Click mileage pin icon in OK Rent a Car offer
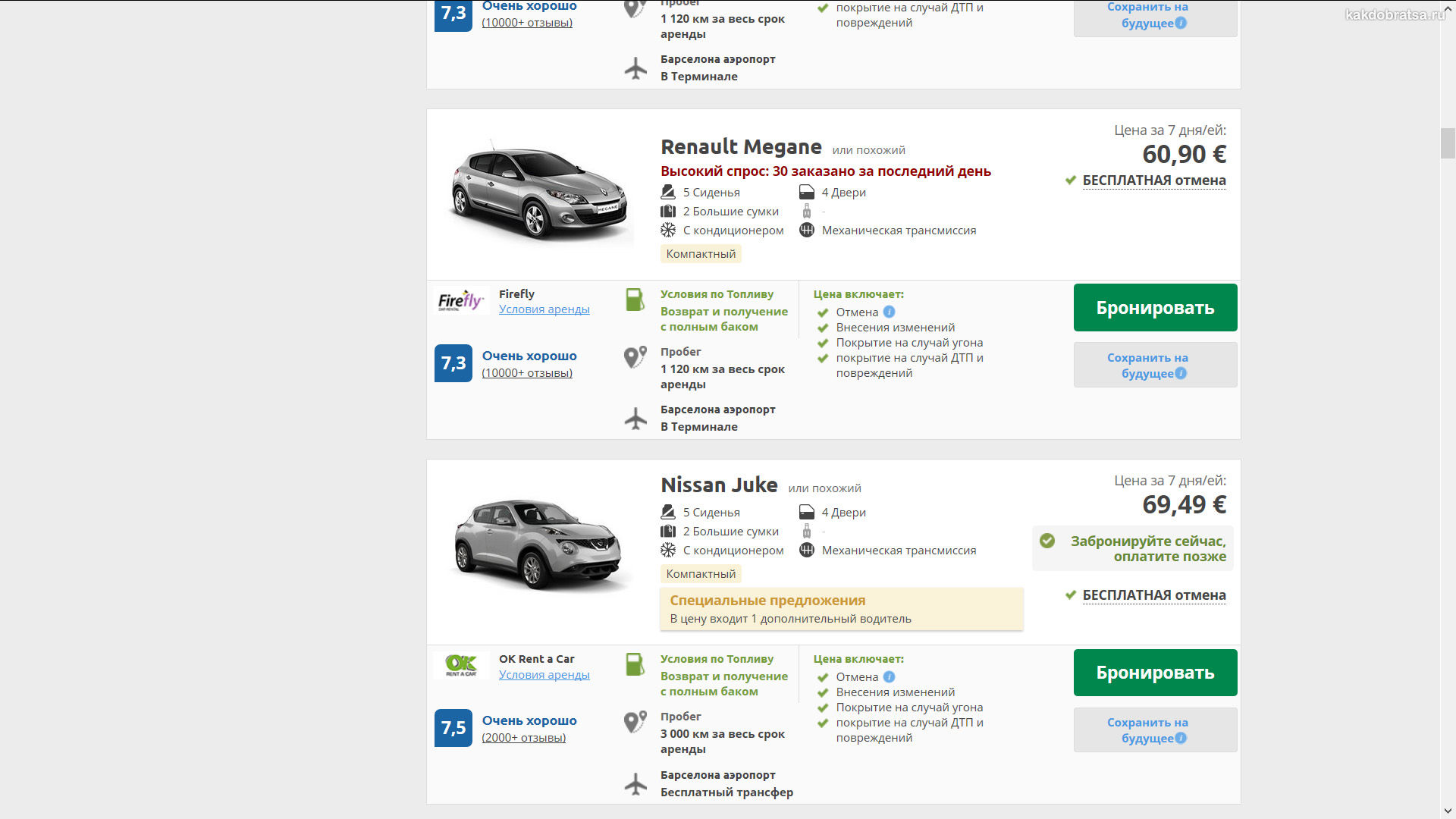The image size is (1456, 819). click(x=635, y=721)
